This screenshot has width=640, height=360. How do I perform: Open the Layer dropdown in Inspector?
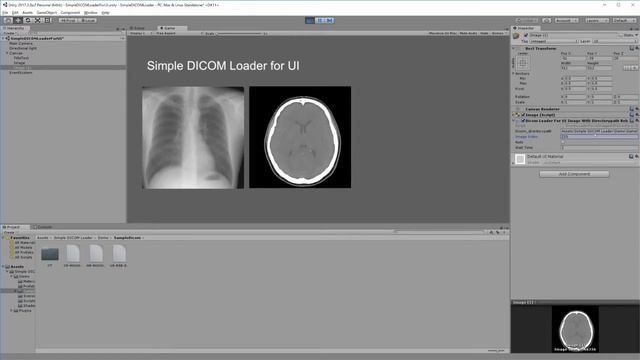pos(614,41)
